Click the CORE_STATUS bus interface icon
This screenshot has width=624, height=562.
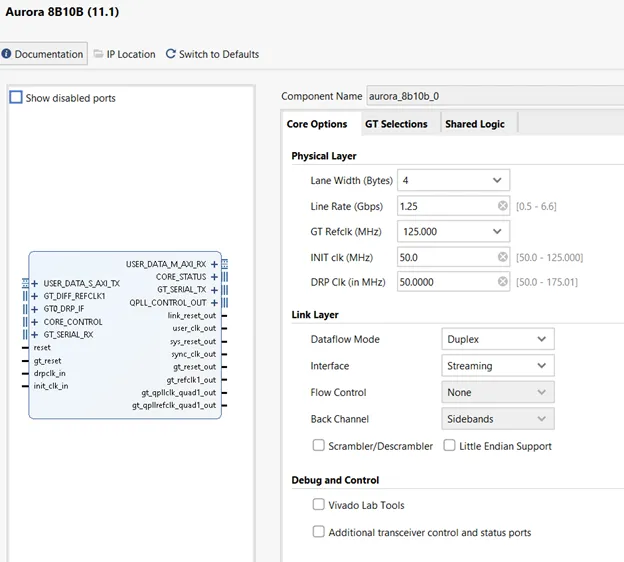(x=225, y=277)
